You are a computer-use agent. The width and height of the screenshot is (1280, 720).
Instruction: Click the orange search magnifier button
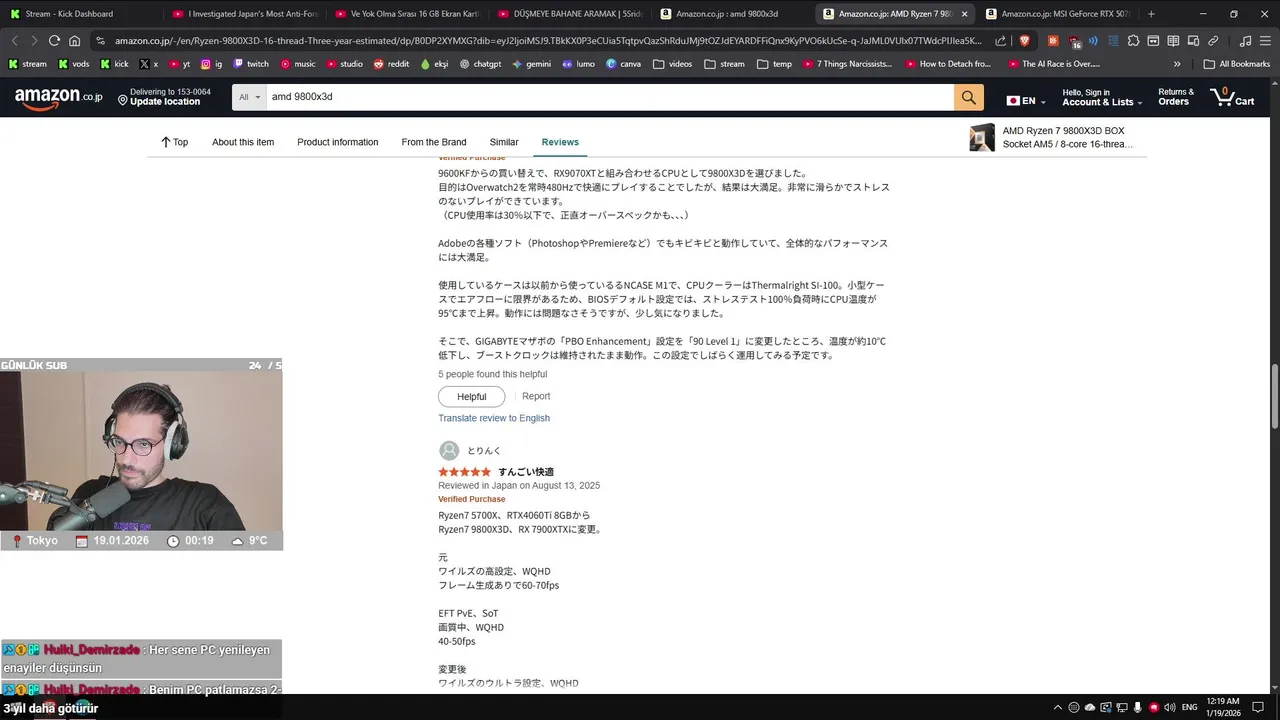[969, 97]
